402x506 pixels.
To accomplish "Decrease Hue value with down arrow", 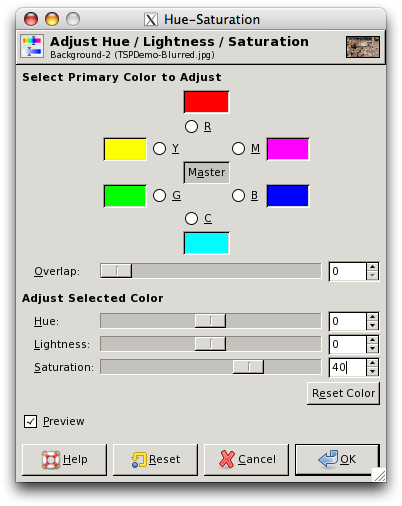I will (x=372, y=325).
